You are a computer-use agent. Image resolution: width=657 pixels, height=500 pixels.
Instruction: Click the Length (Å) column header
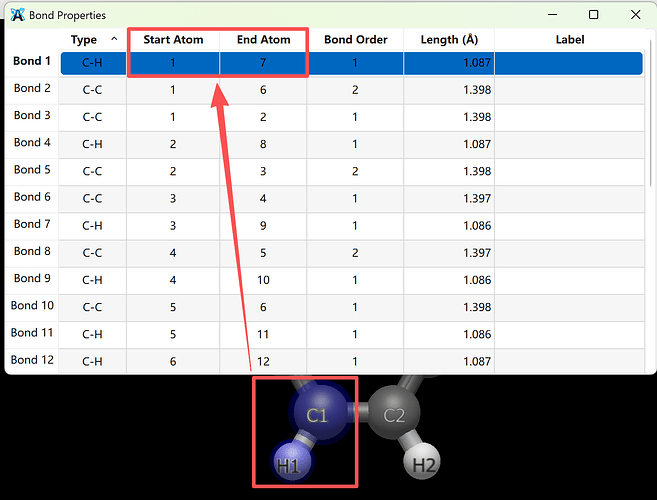[x=449, y=40]
